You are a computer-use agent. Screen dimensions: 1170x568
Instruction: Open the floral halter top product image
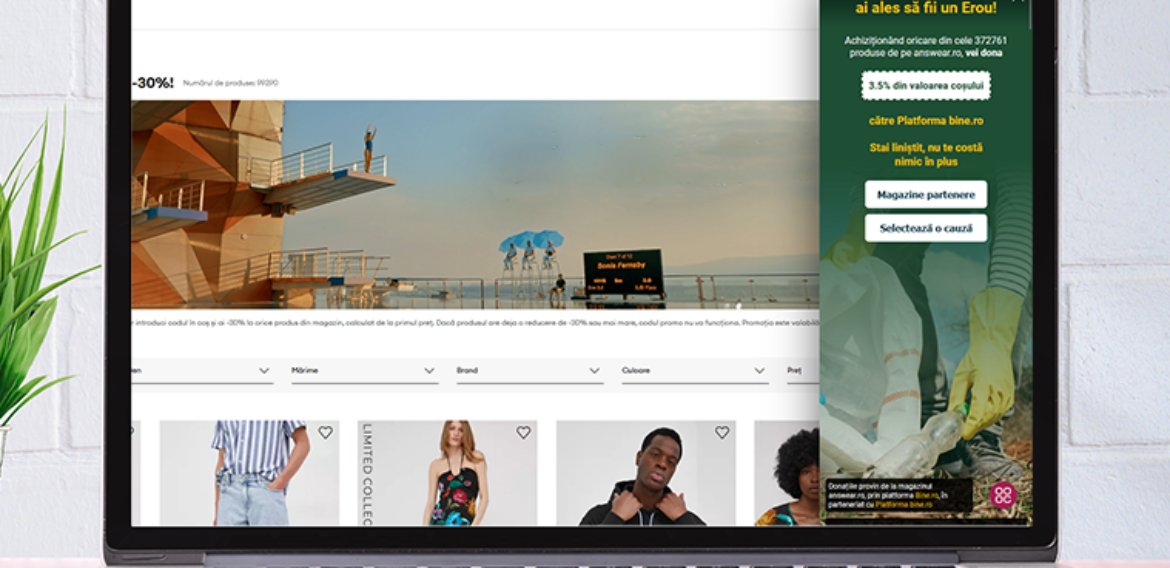click(x=447, y=473)
